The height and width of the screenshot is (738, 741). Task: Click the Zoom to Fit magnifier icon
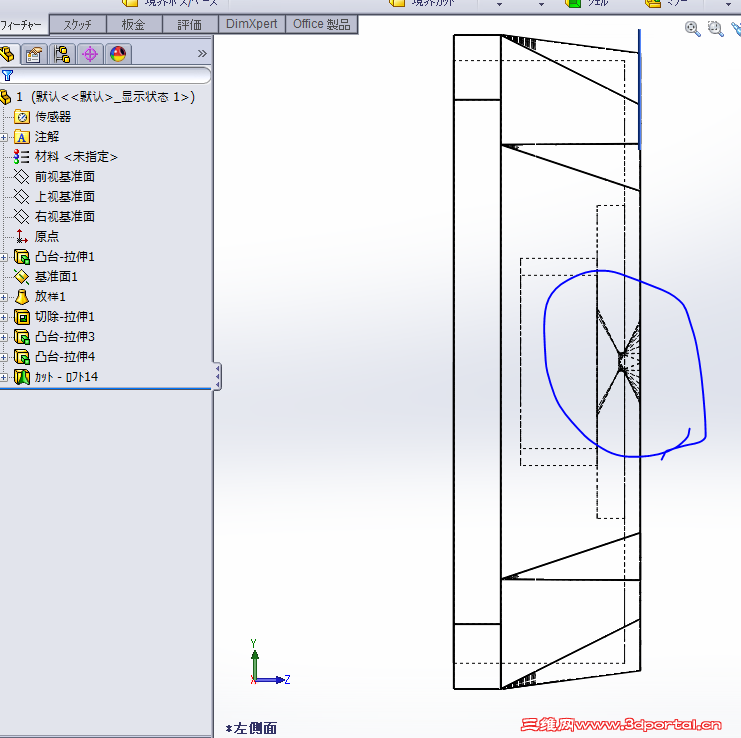point(692,29)
